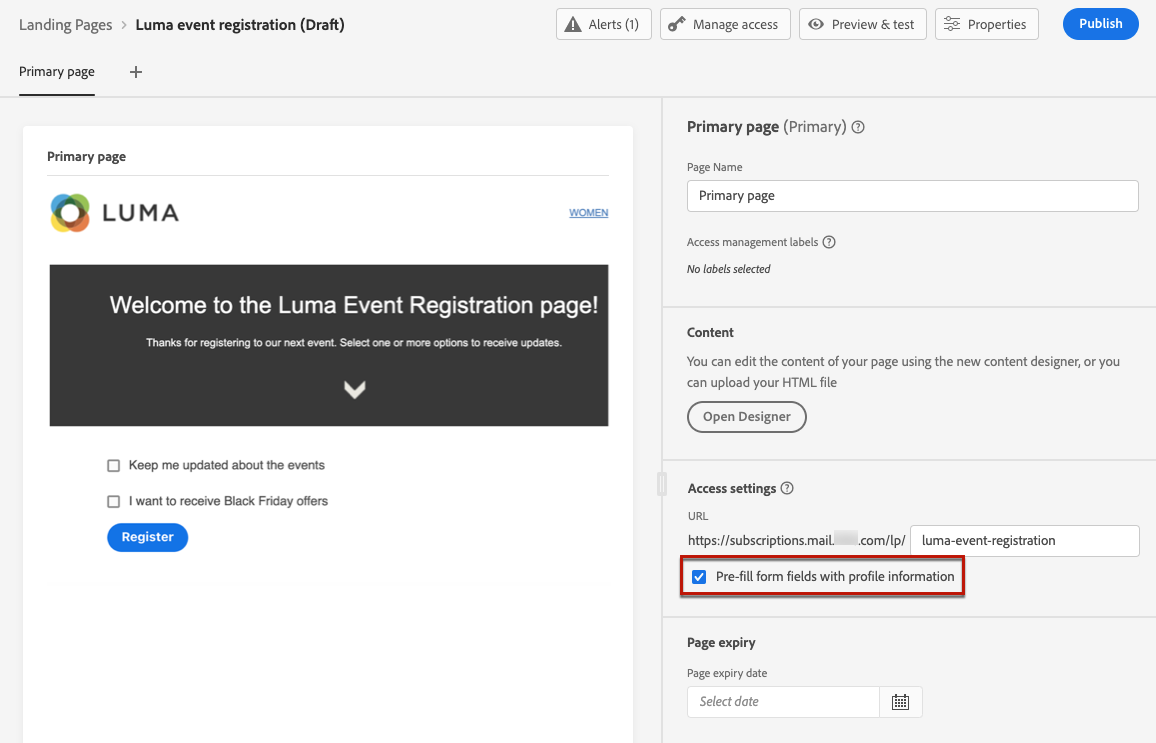Go to Landing Pages breadcrumb
Screen dimensions: 1156x743
(x=65, y=25)
